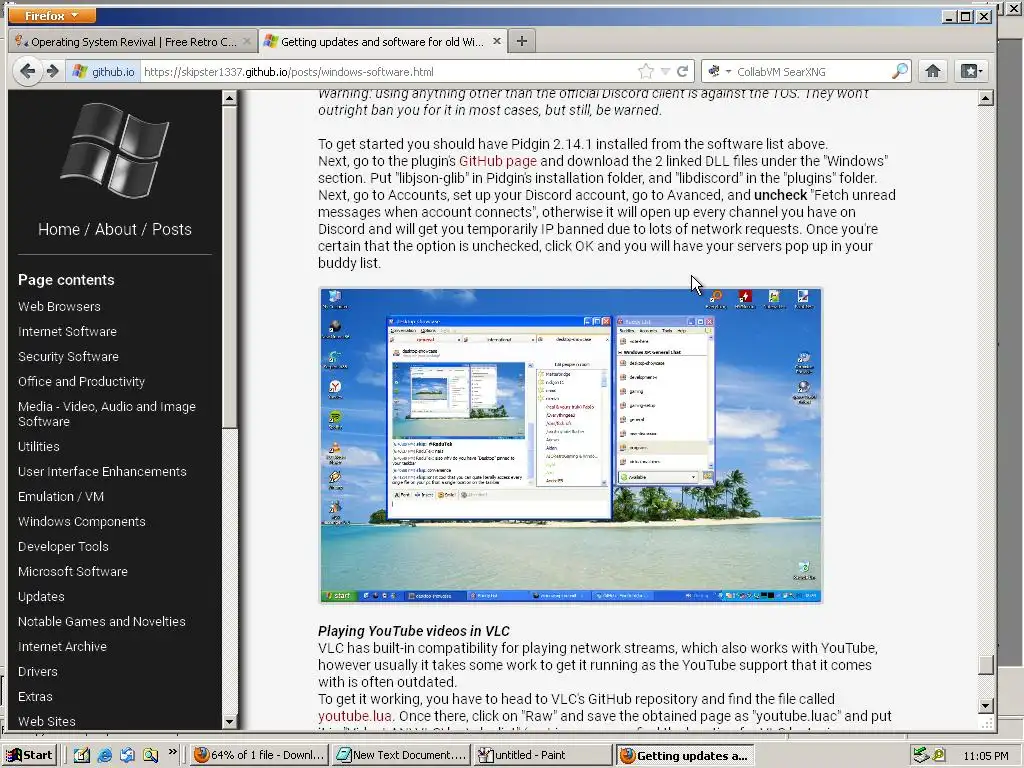Bookmark this page with the star icon

pyautogui.click(x=646, y=71)
